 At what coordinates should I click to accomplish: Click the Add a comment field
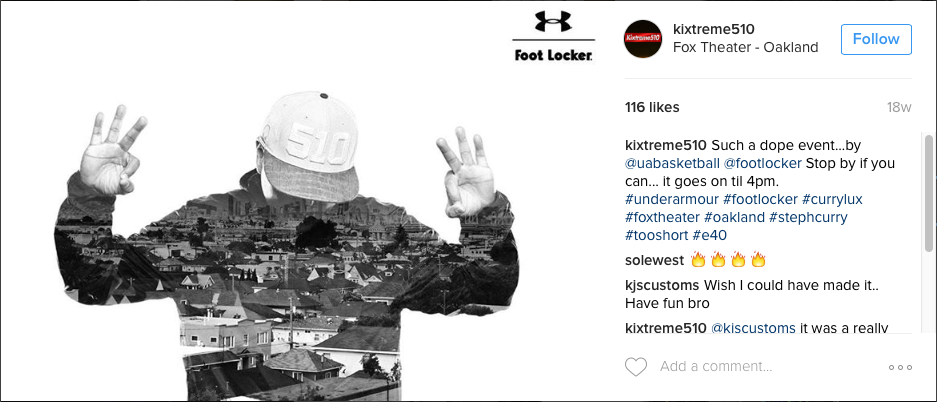click(x=760, y=367)
